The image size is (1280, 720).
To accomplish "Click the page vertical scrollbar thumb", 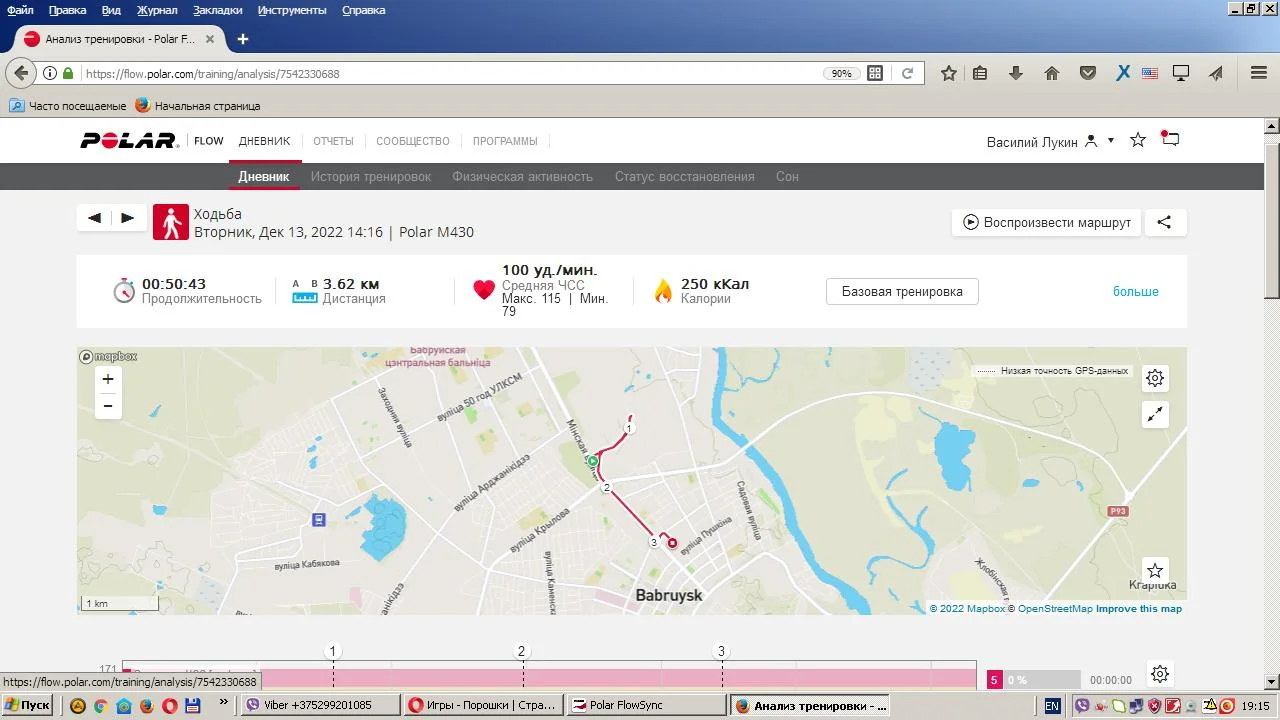I will (1272, 219).
